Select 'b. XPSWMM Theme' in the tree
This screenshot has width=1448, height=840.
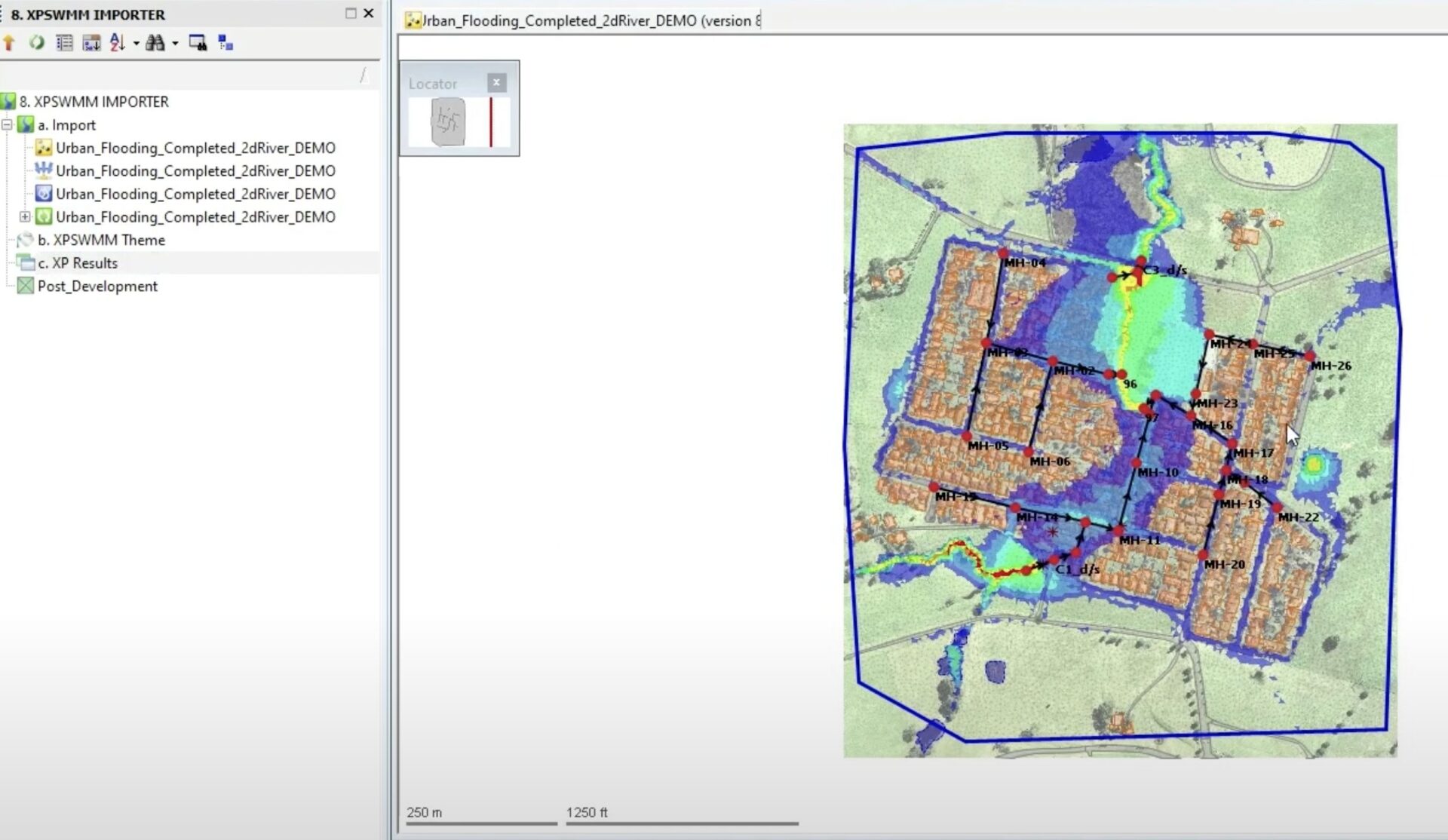point(102,240)
